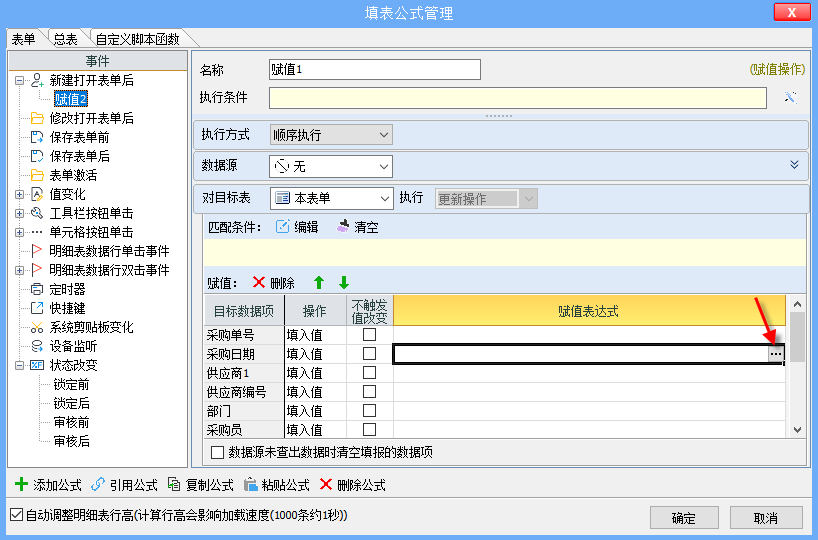Click the 设备监听 icon
Screen dimensions: 818x540
37,346
